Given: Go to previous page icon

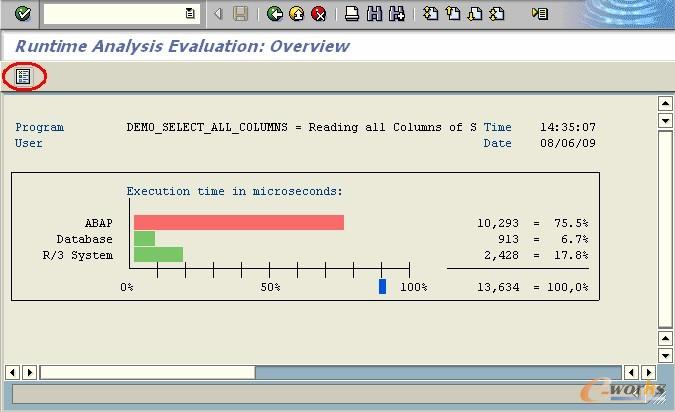Looking at the screenshot, I should click(454, 14).
